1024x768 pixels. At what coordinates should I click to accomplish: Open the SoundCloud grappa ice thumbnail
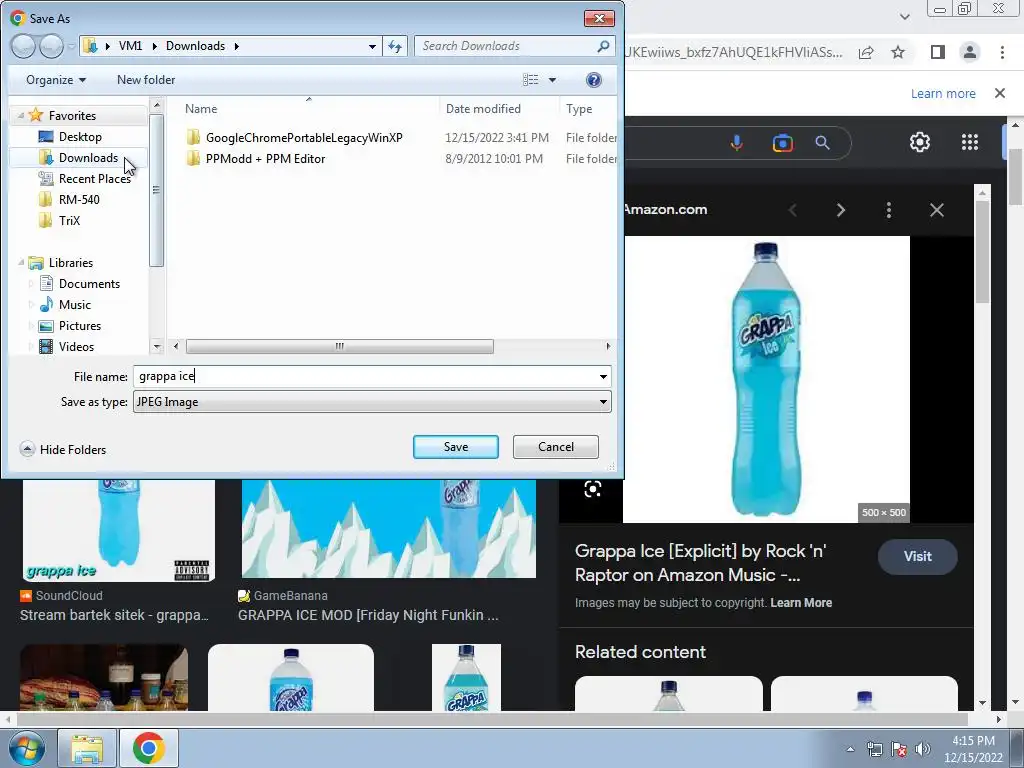click(119, 530)
